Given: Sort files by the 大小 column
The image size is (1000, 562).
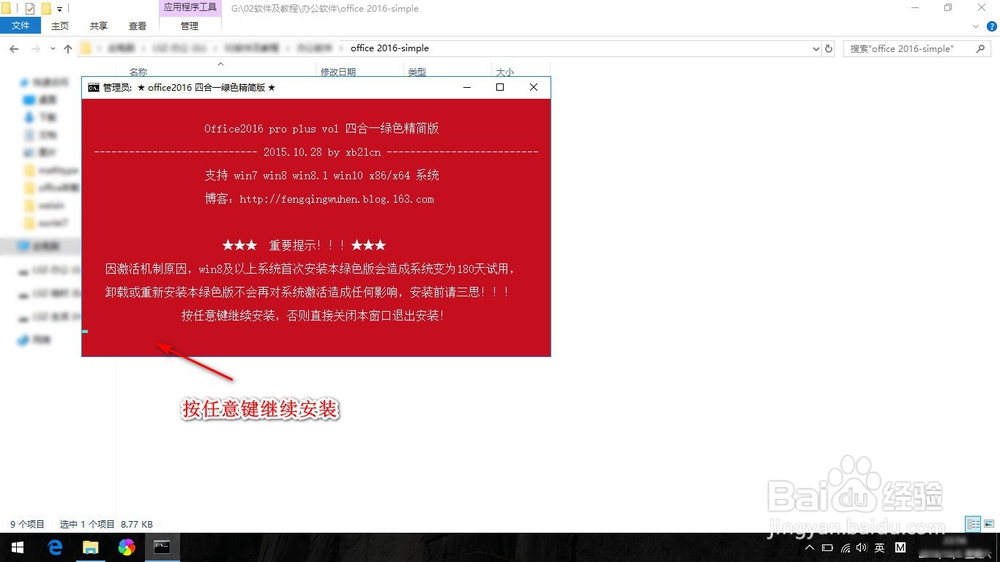Looking at the screenshot, I should pos(504,71).
